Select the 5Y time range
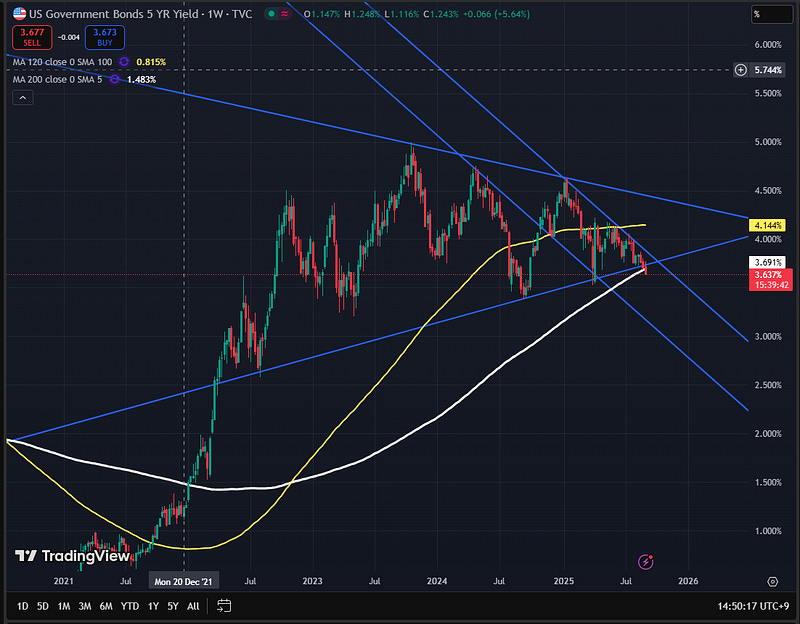 (173, 606)
